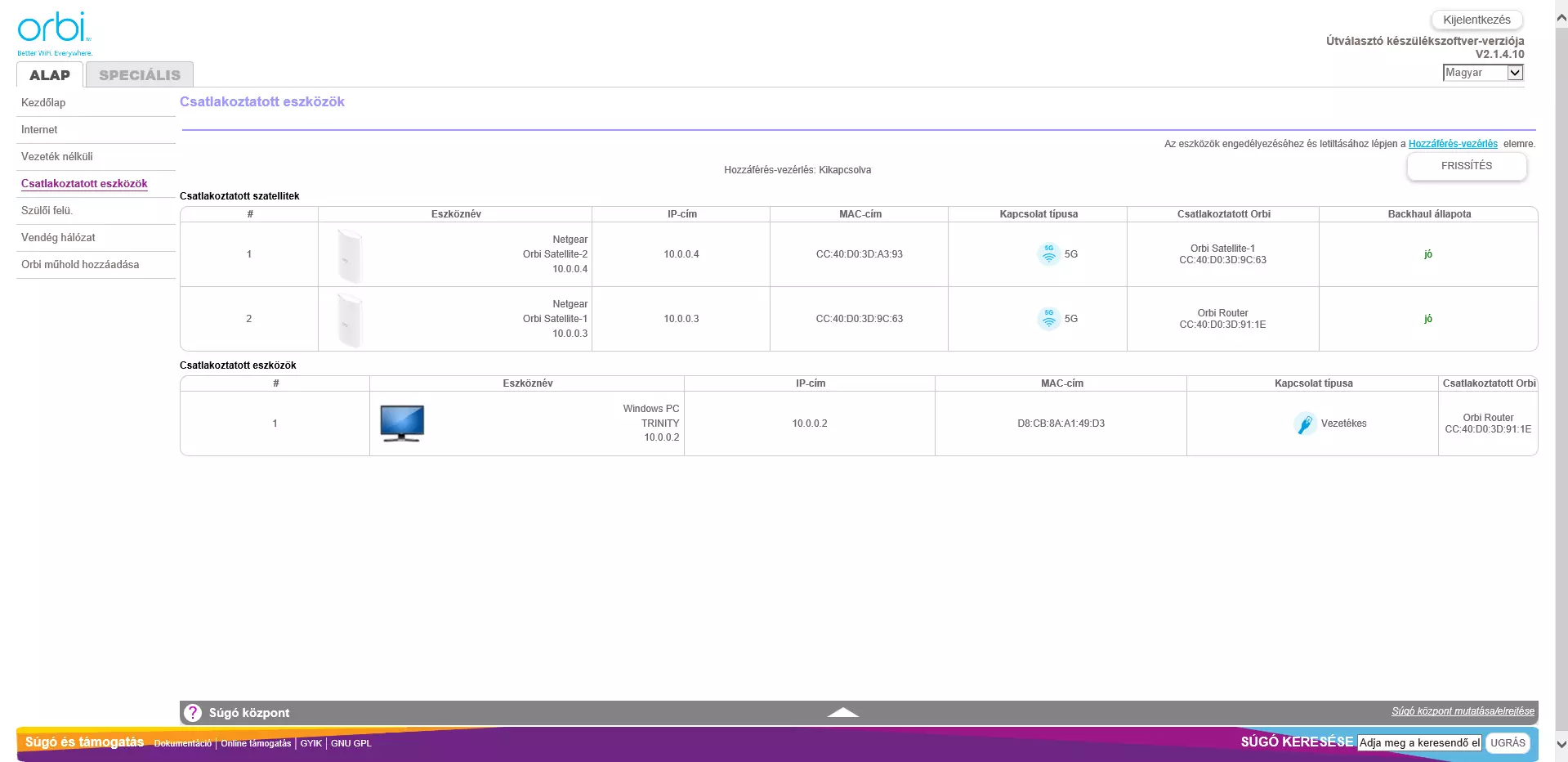
Task: Click the Vezetékes connection type label
Action: (x=1343, y=424)
